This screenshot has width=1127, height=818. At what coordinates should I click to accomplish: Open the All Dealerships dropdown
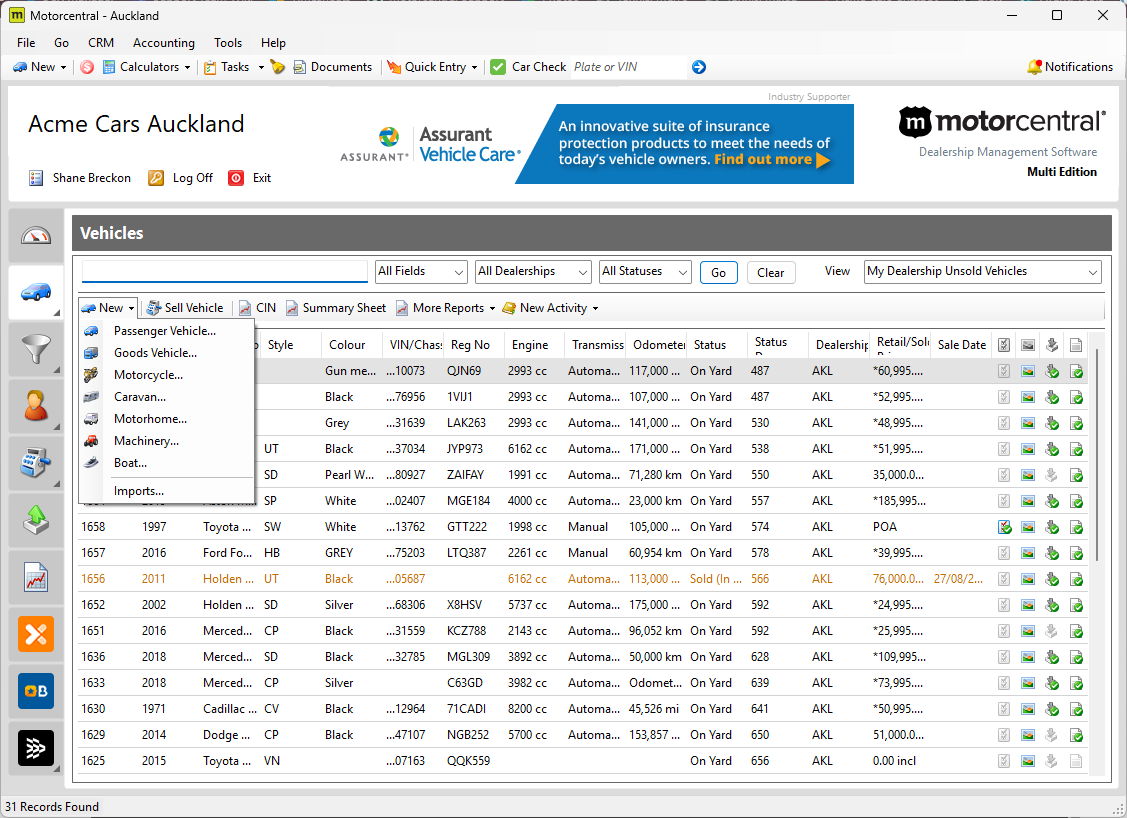[533, 272]
